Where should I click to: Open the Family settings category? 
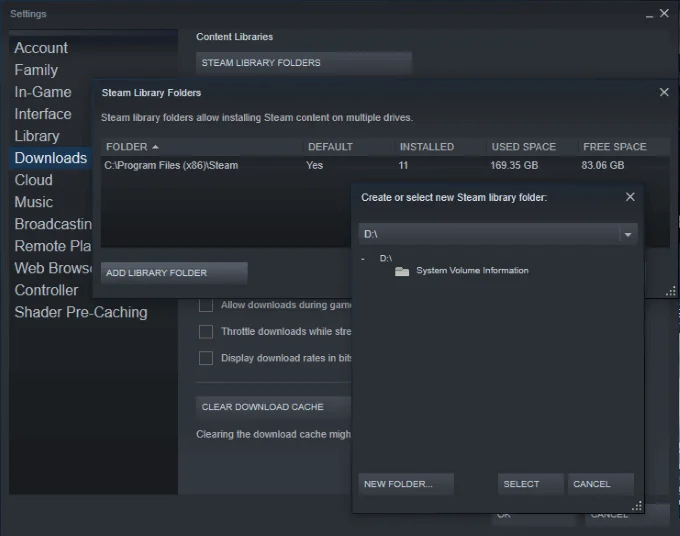(36, 70)
